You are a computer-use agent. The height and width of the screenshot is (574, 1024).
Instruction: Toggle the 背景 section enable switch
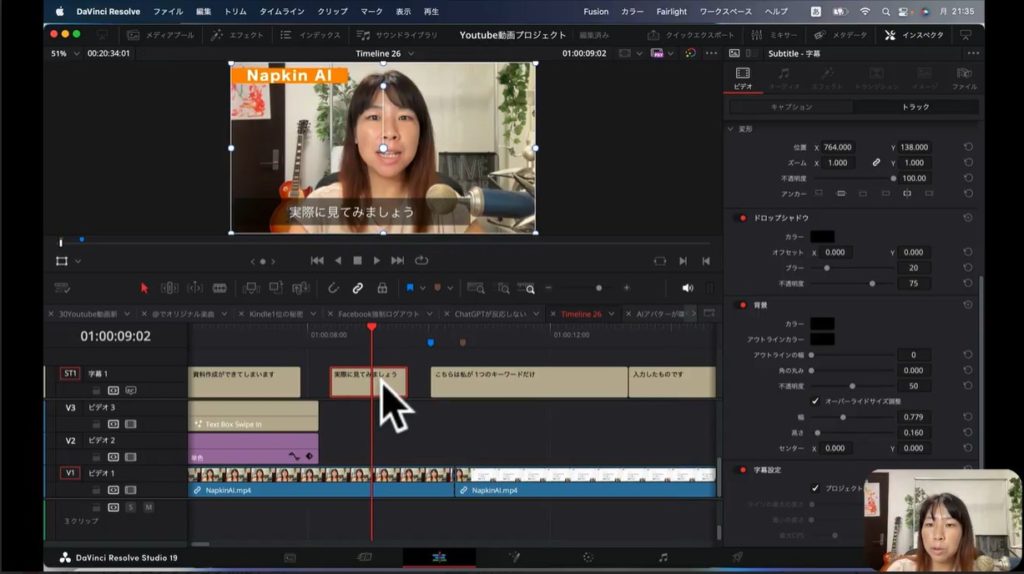tap(741, 305)
